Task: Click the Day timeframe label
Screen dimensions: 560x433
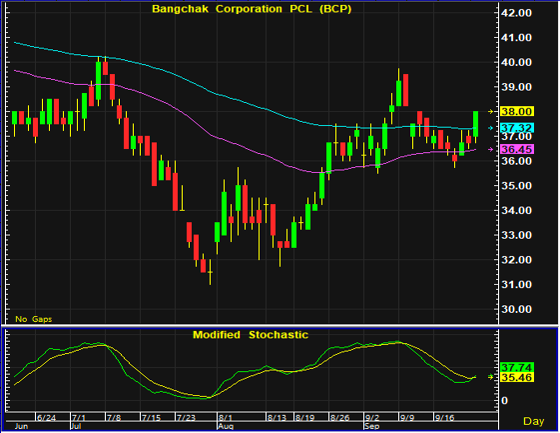Action: [534, 421]
